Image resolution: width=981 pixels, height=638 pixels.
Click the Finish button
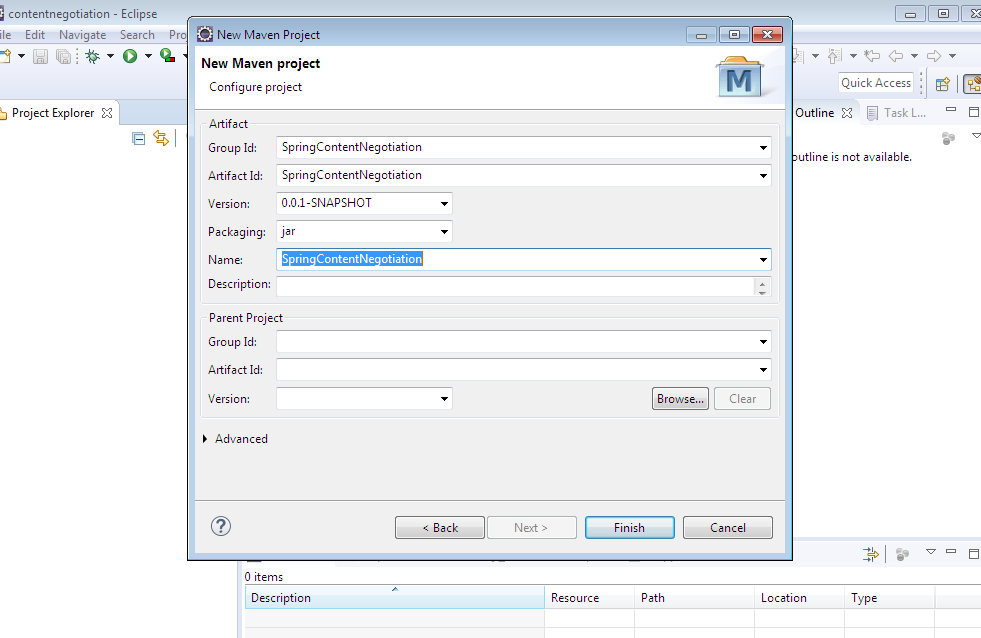click(629, 528)
